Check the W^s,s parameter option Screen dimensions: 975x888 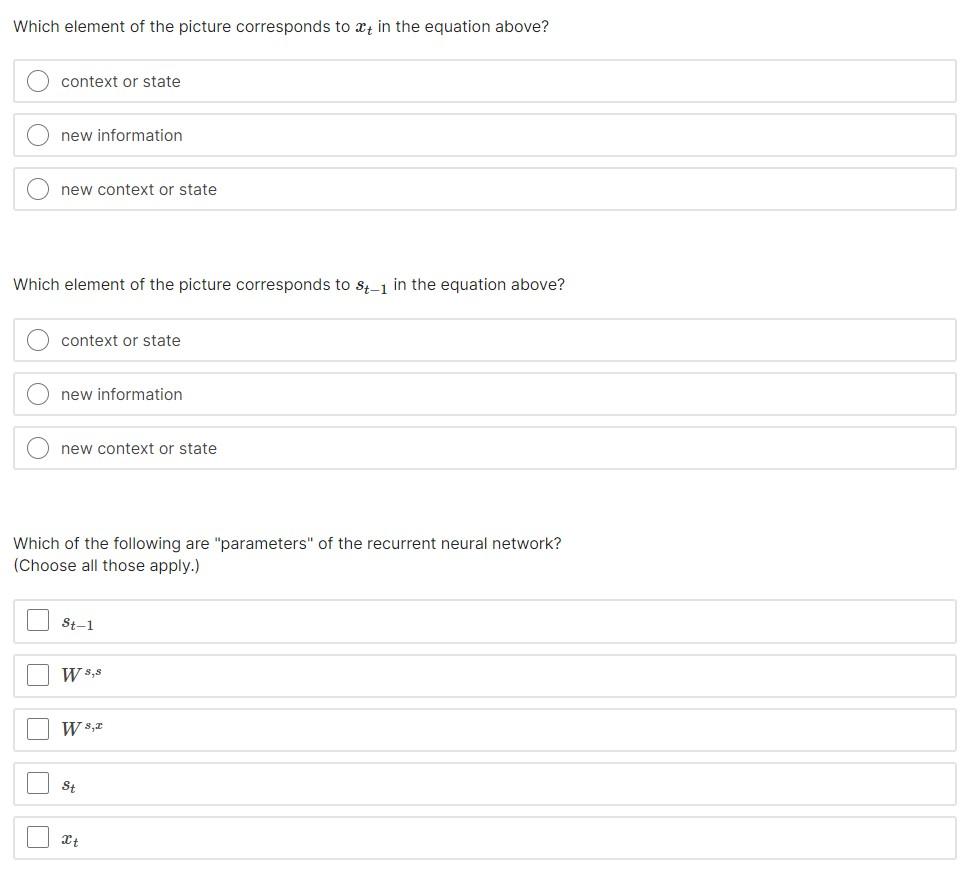pos(38,674)
